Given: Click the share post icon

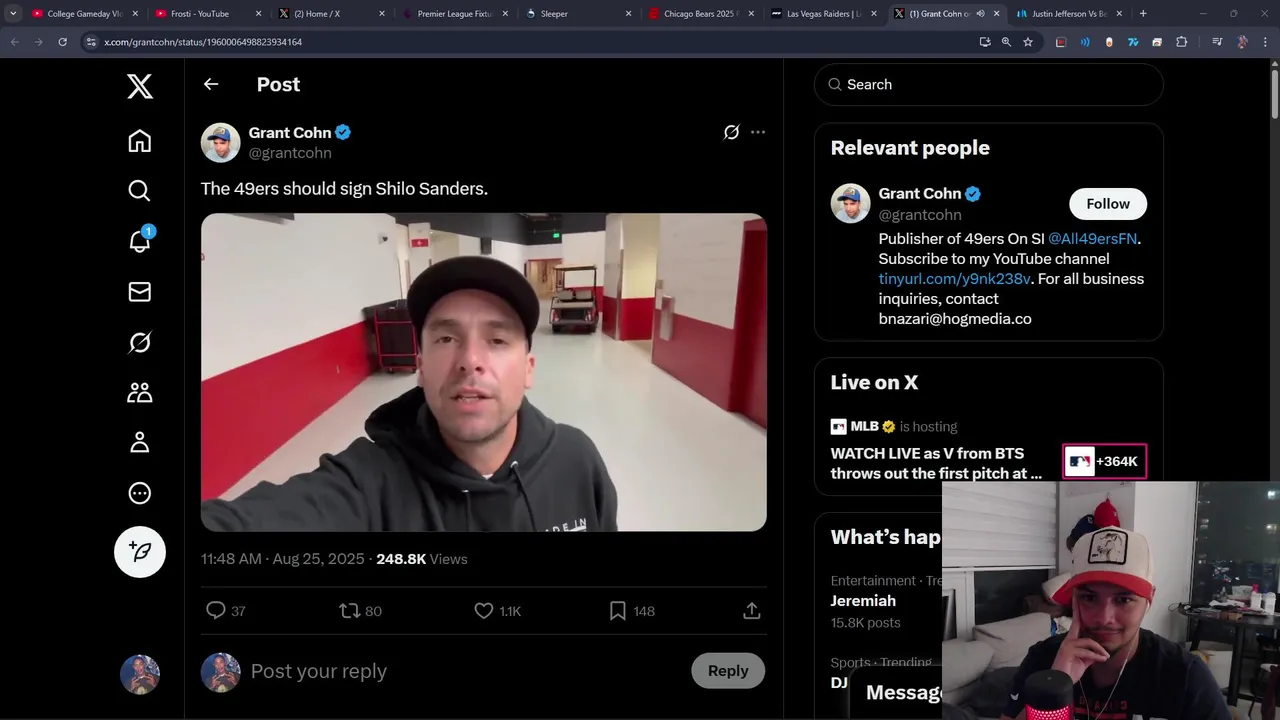Looking at the screenshot, I should (x=752, y=610).
